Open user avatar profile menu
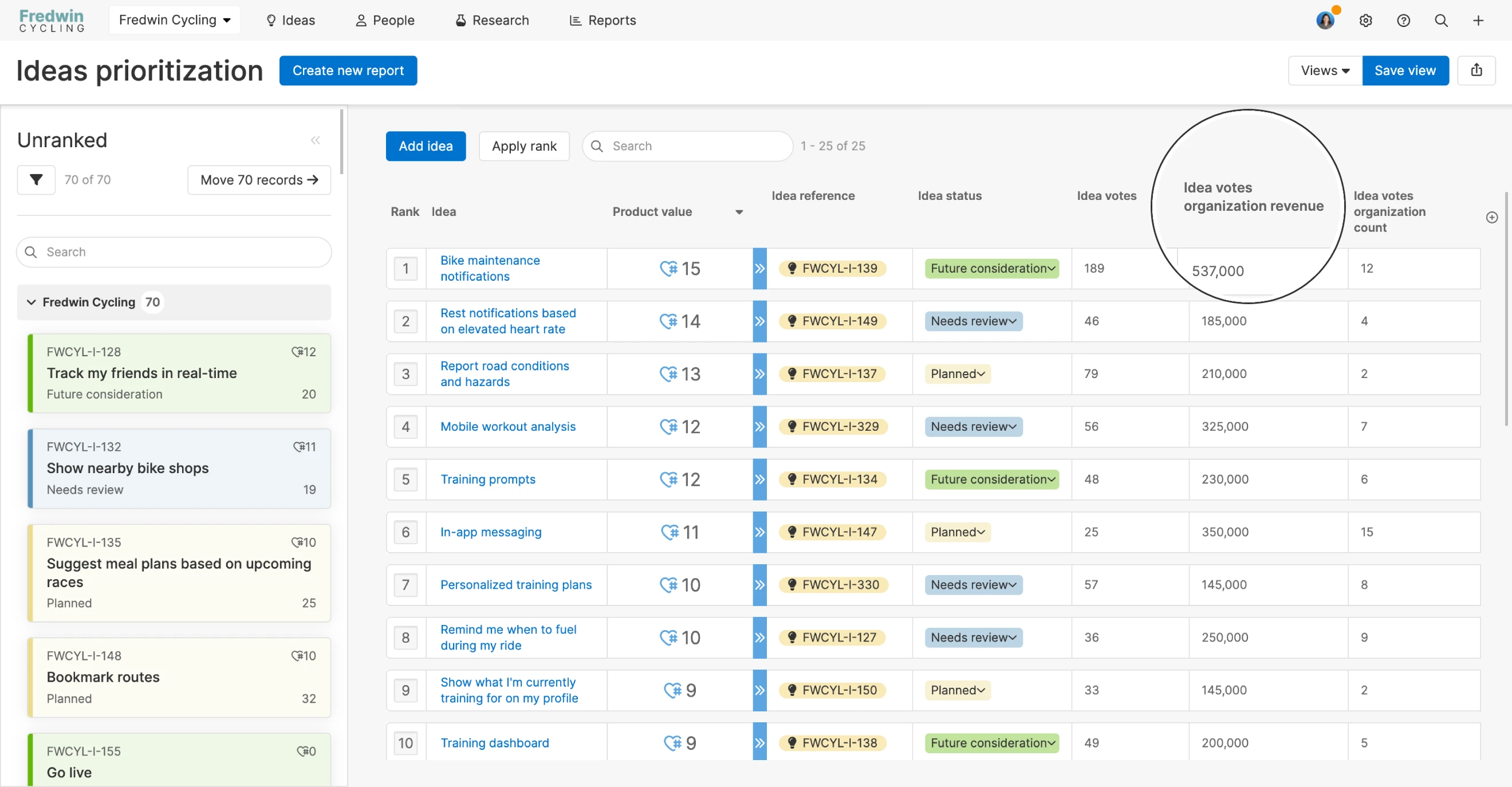Image resolution: width=1512 pixels, height=787 pixels. pos(1325,21)
